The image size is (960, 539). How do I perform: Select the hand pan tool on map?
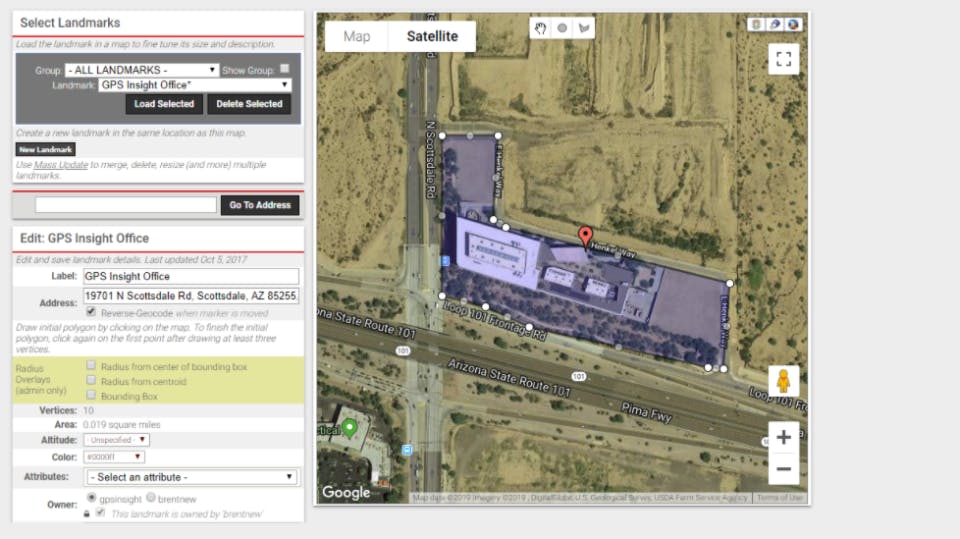pos(540,28)
